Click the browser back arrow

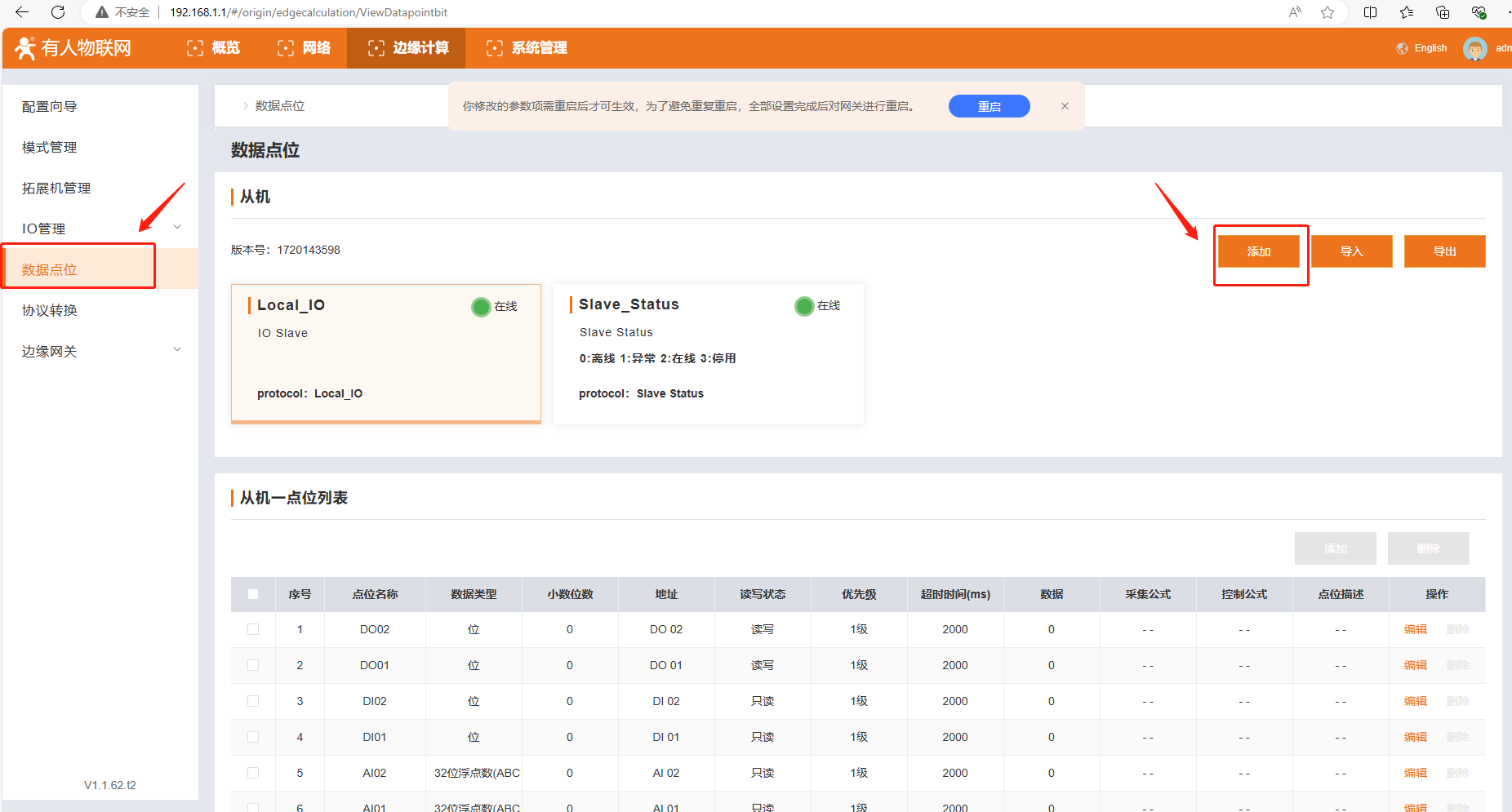click(x=22, y=12)
